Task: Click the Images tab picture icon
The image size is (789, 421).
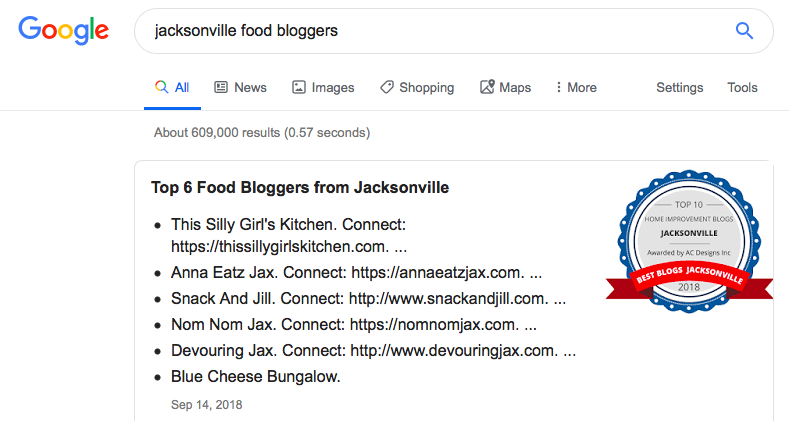Action: (x=299, y=87)
